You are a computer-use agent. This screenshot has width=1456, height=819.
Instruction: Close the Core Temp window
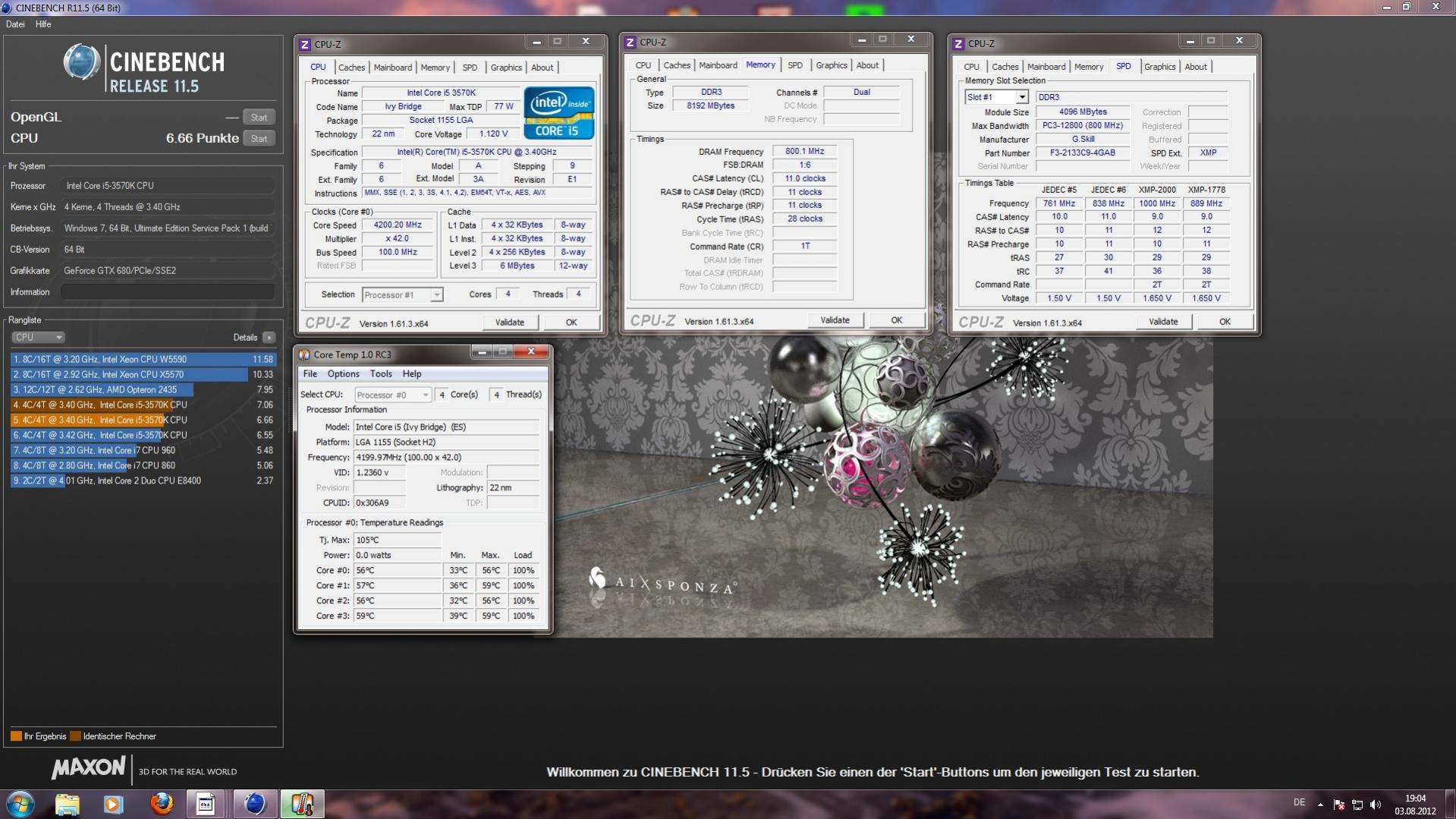click(x=531, y=351)
